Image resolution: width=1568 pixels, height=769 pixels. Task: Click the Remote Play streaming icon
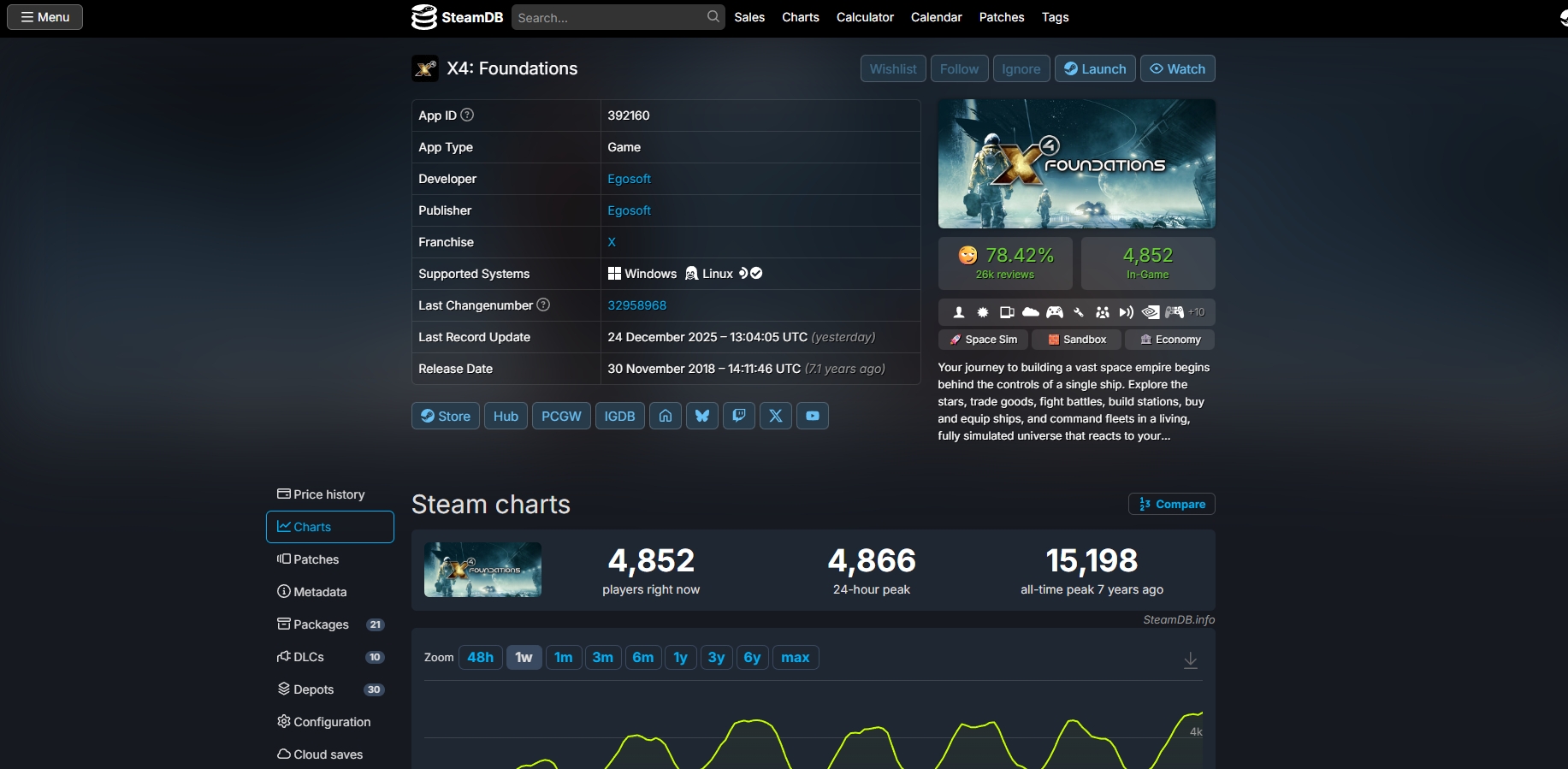click(1127, 312)
